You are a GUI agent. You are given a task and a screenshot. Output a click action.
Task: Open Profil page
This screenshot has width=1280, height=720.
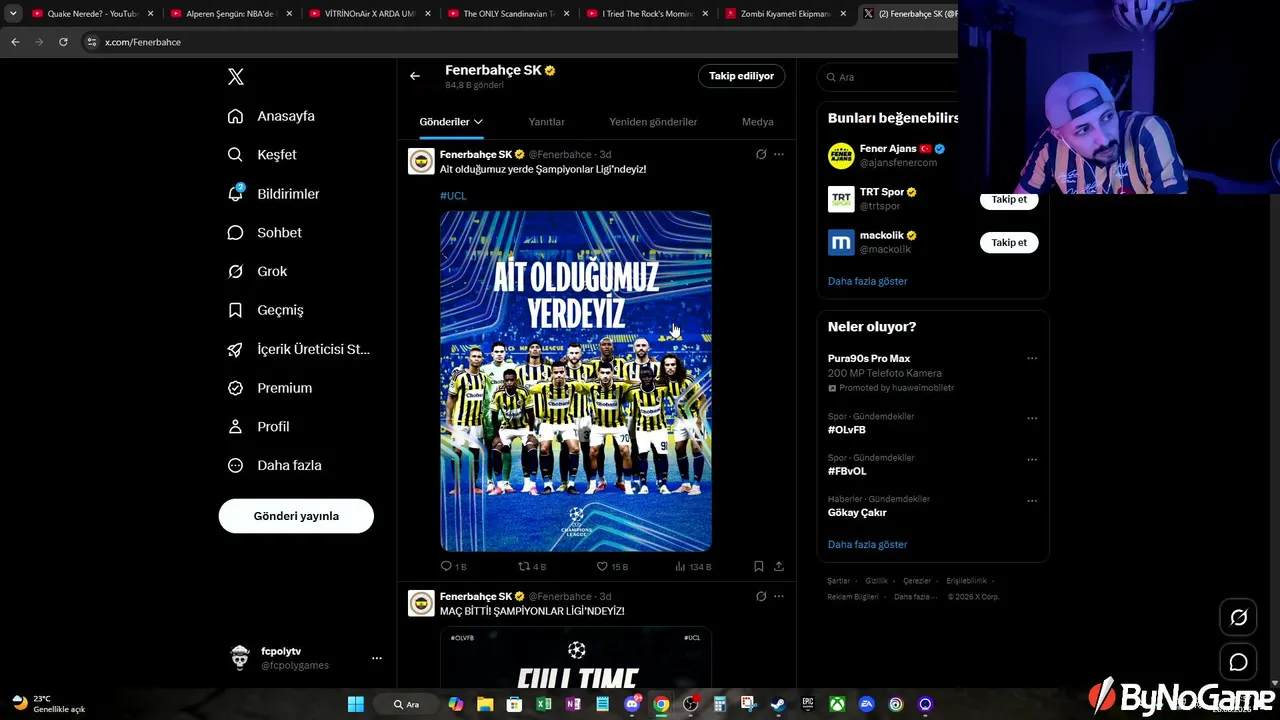(258, 426)
